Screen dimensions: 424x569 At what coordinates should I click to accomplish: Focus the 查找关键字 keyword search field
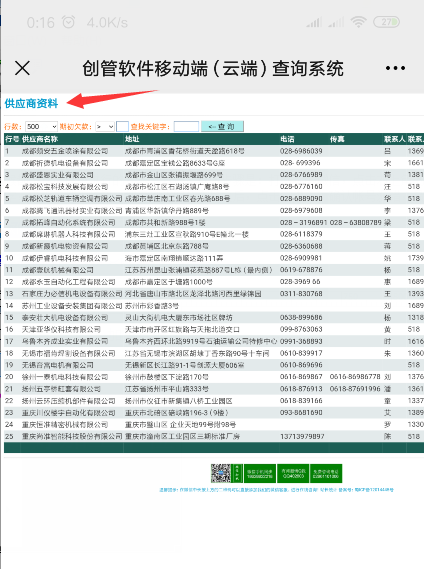(x=186, y=126)
